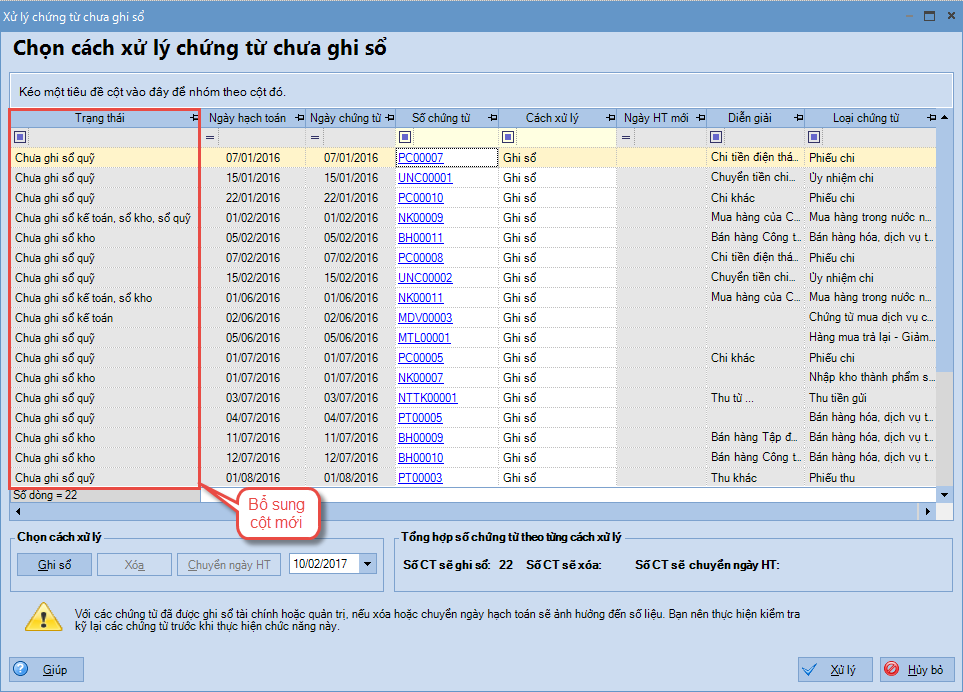Click the Chuyển ngày HT button
Screen dimensions: 963x692
[229, 564]
